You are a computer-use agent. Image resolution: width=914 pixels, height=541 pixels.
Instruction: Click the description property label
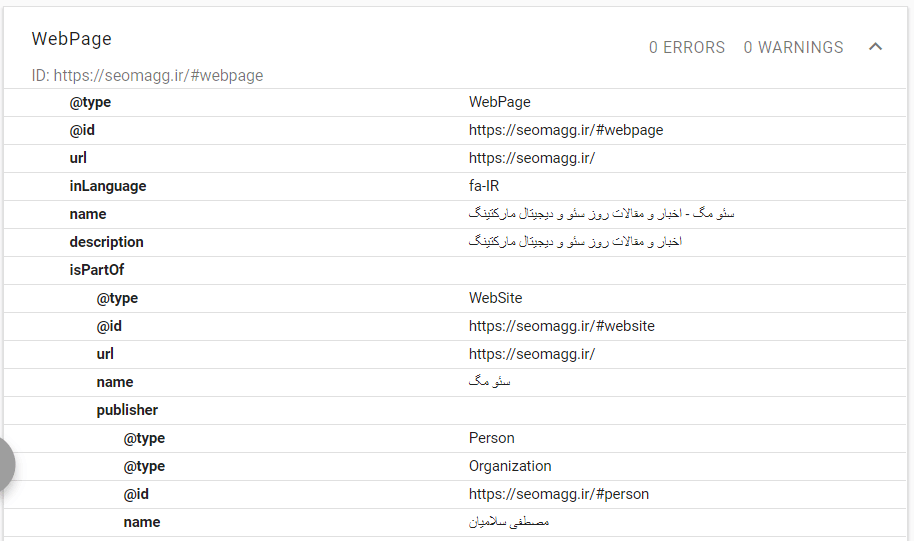coord(106,242)
